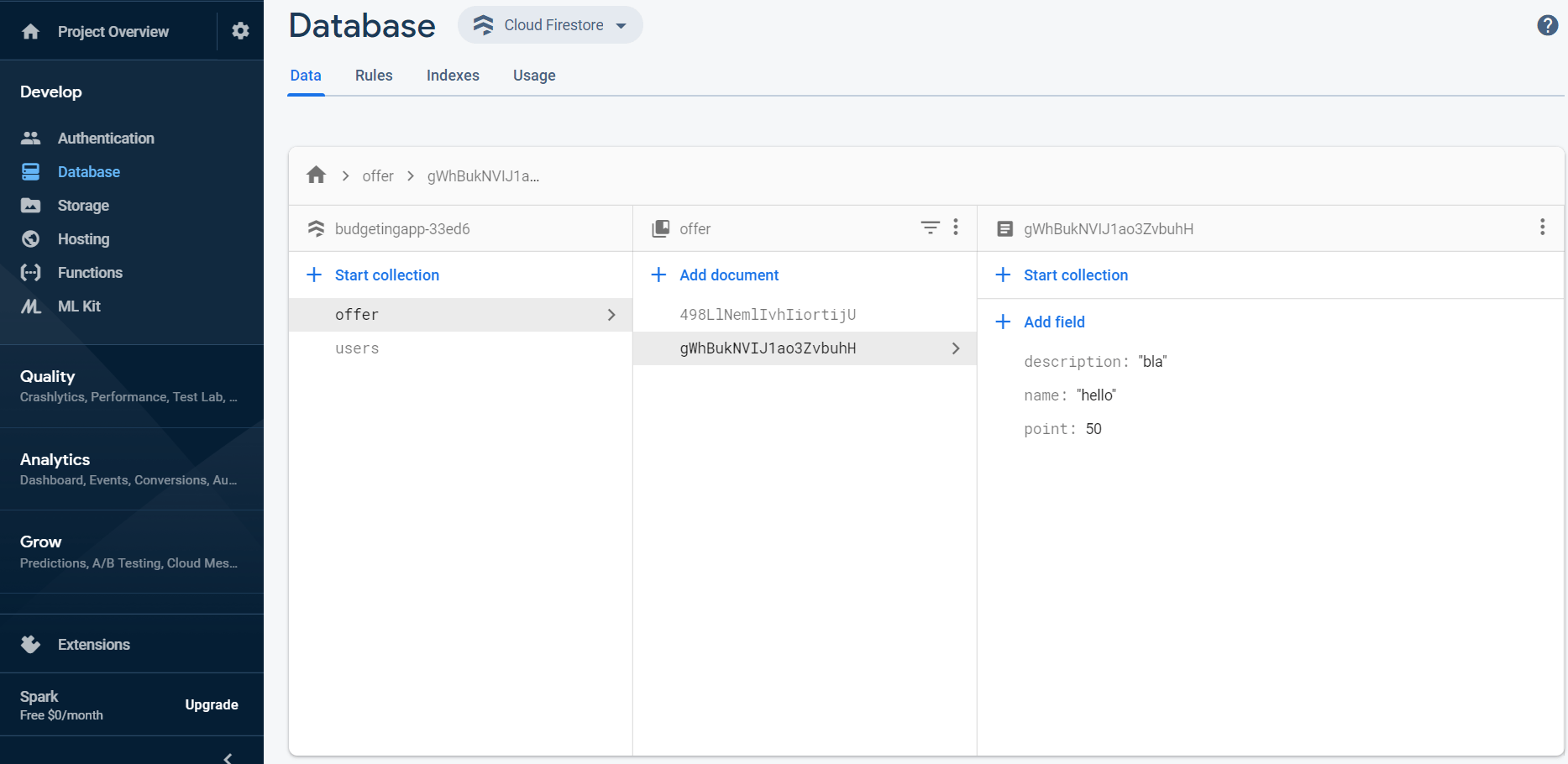The width and height of the screenshot is (1568, 764).
Task: Open the Indexes tab
Action: pos(453,75)
